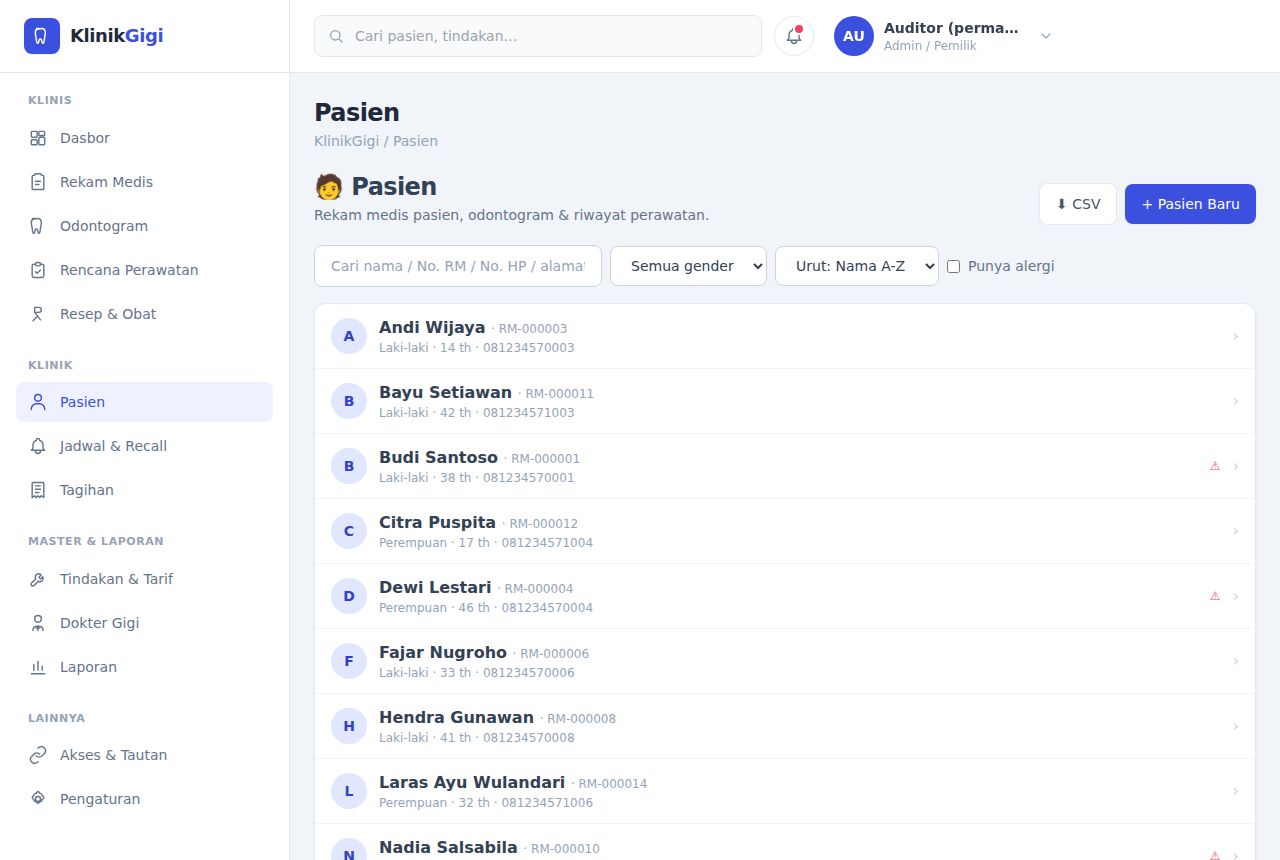Click the KlinikGigi tooth logo icon
1280x860 pixels.
42,36
